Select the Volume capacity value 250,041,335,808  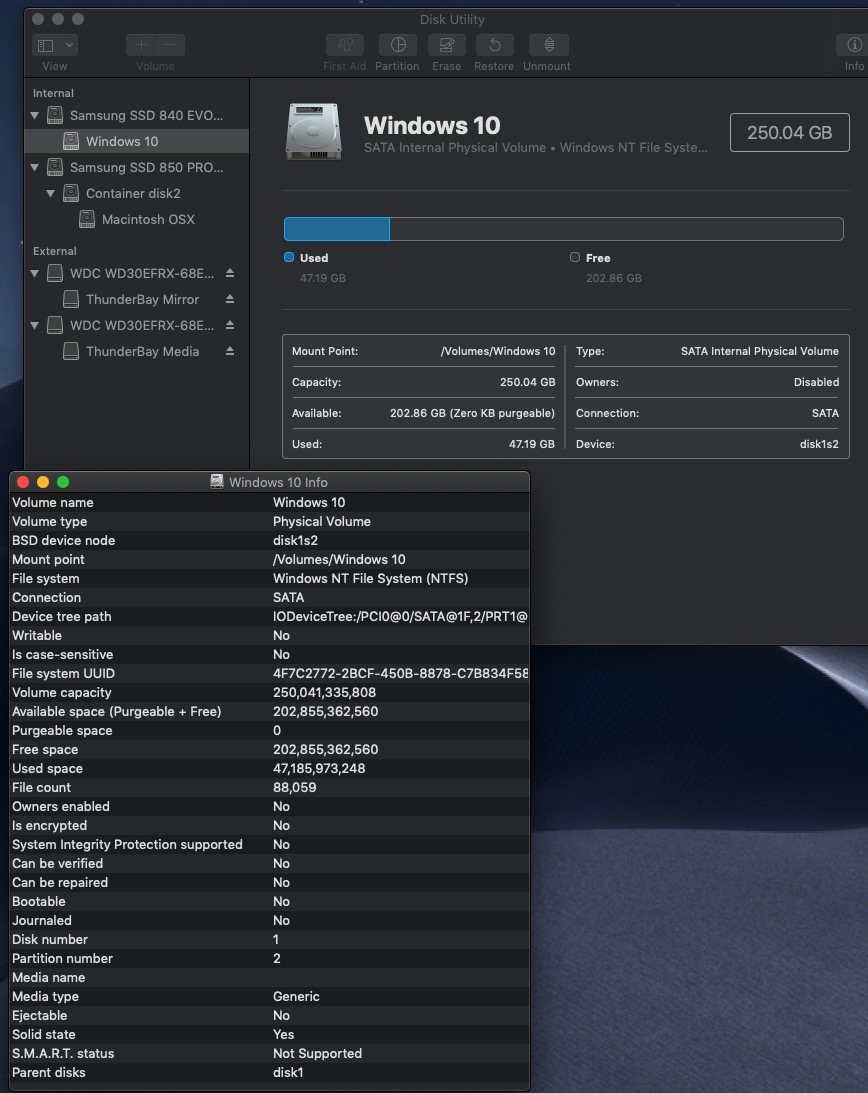(x=324, y=693)
